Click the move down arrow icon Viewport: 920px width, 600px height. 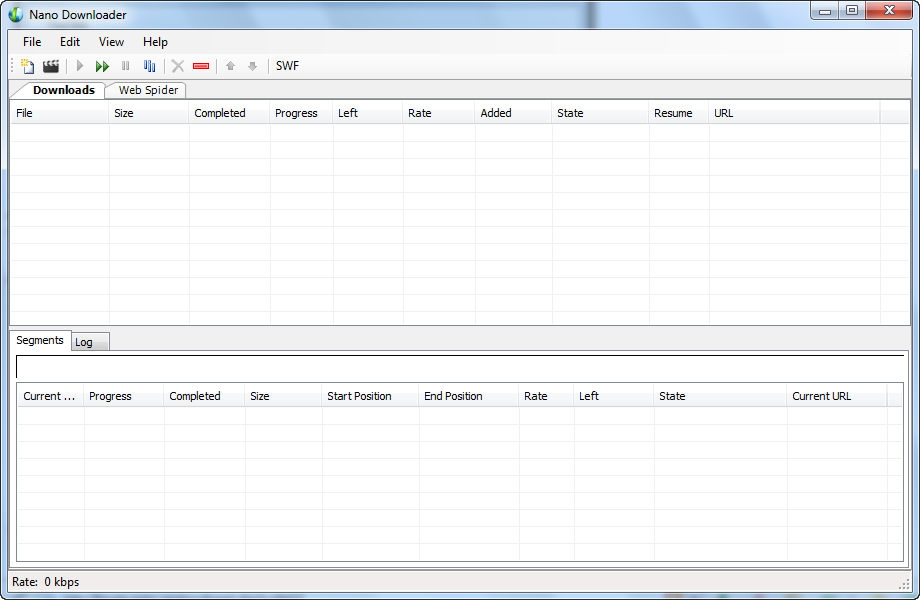point(253,66)
